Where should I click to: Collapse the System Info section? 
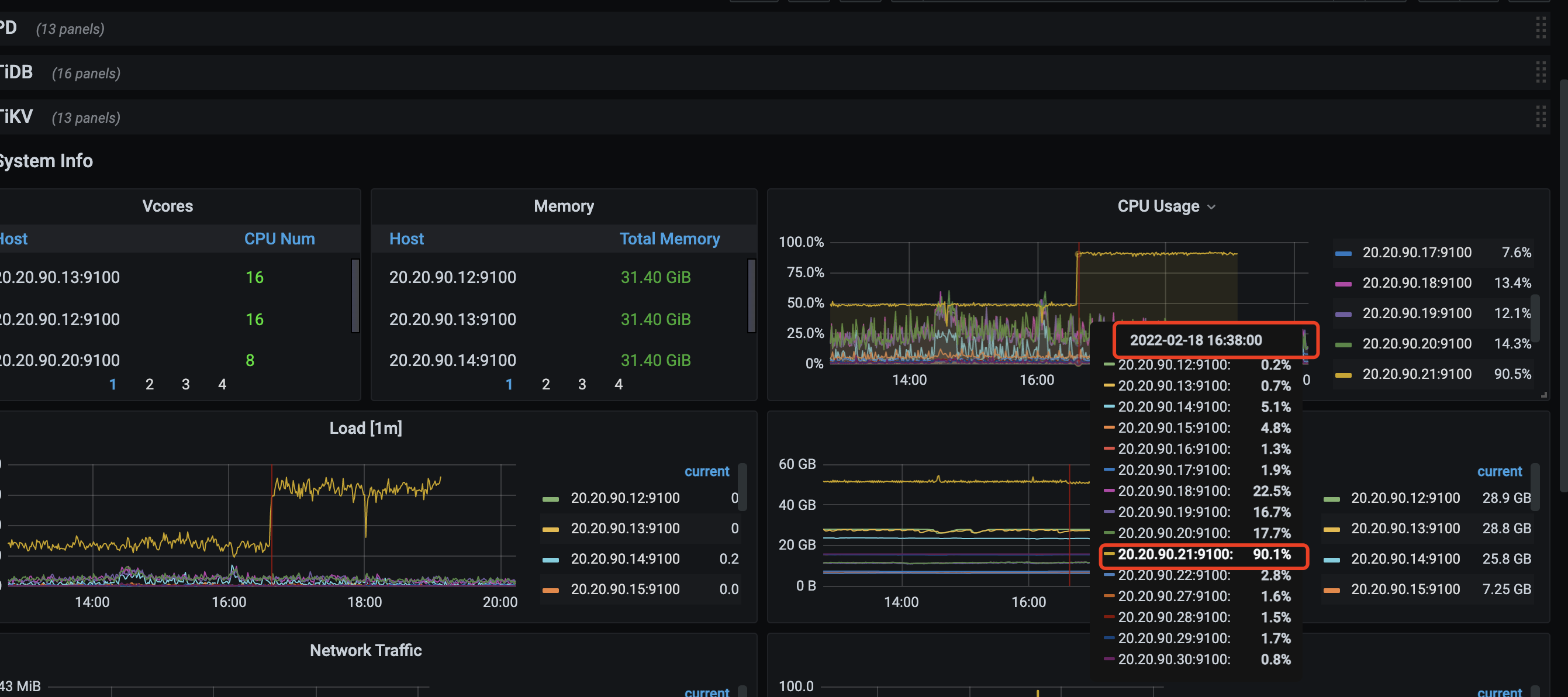click(x=46, y=161)
